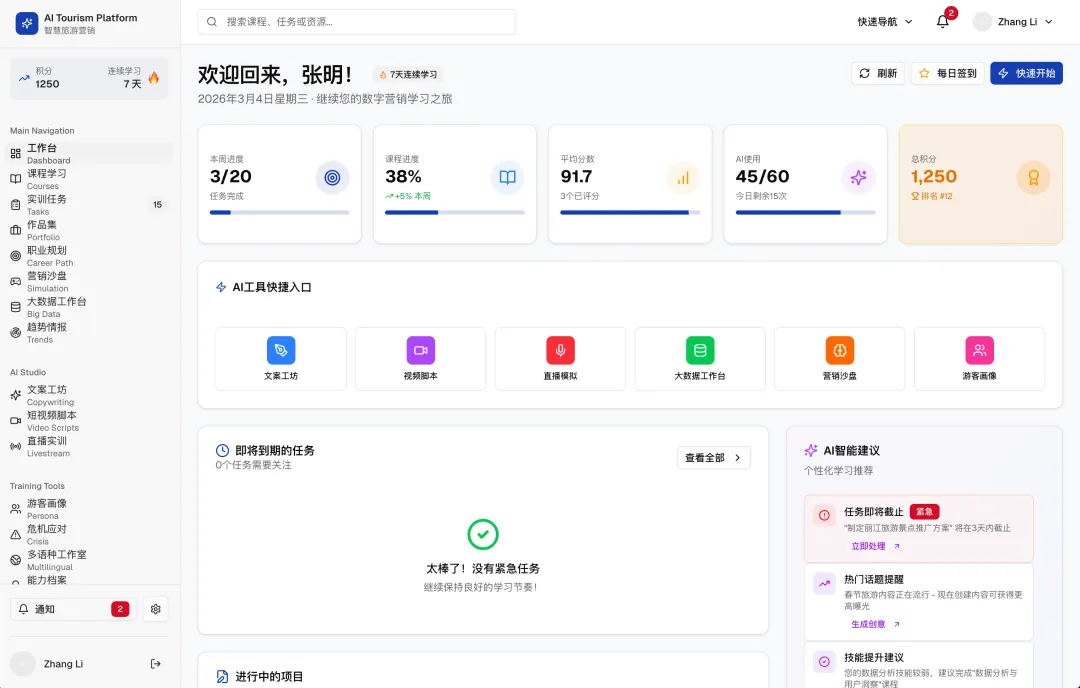Viewport: 1080px width, 688px height.
Task: Click the 快速开始 button
Action: (1026, 73)
